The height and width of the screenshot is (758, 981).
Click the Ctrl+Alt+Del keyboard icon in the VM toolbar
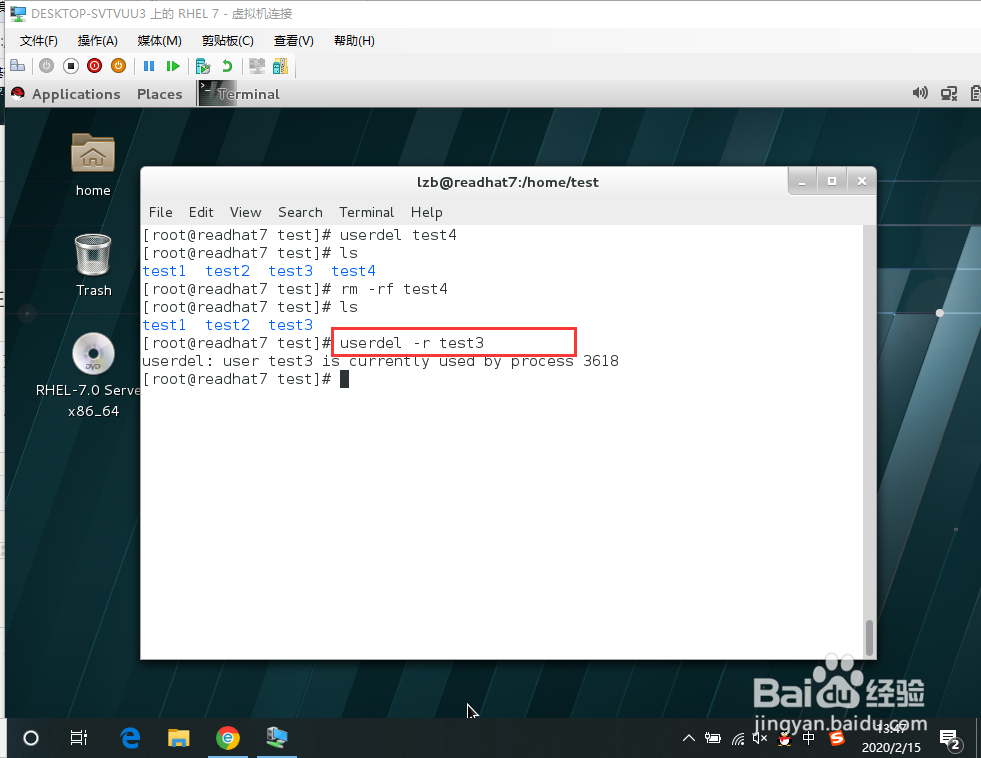pyautogui.click(x=18, y=66)
